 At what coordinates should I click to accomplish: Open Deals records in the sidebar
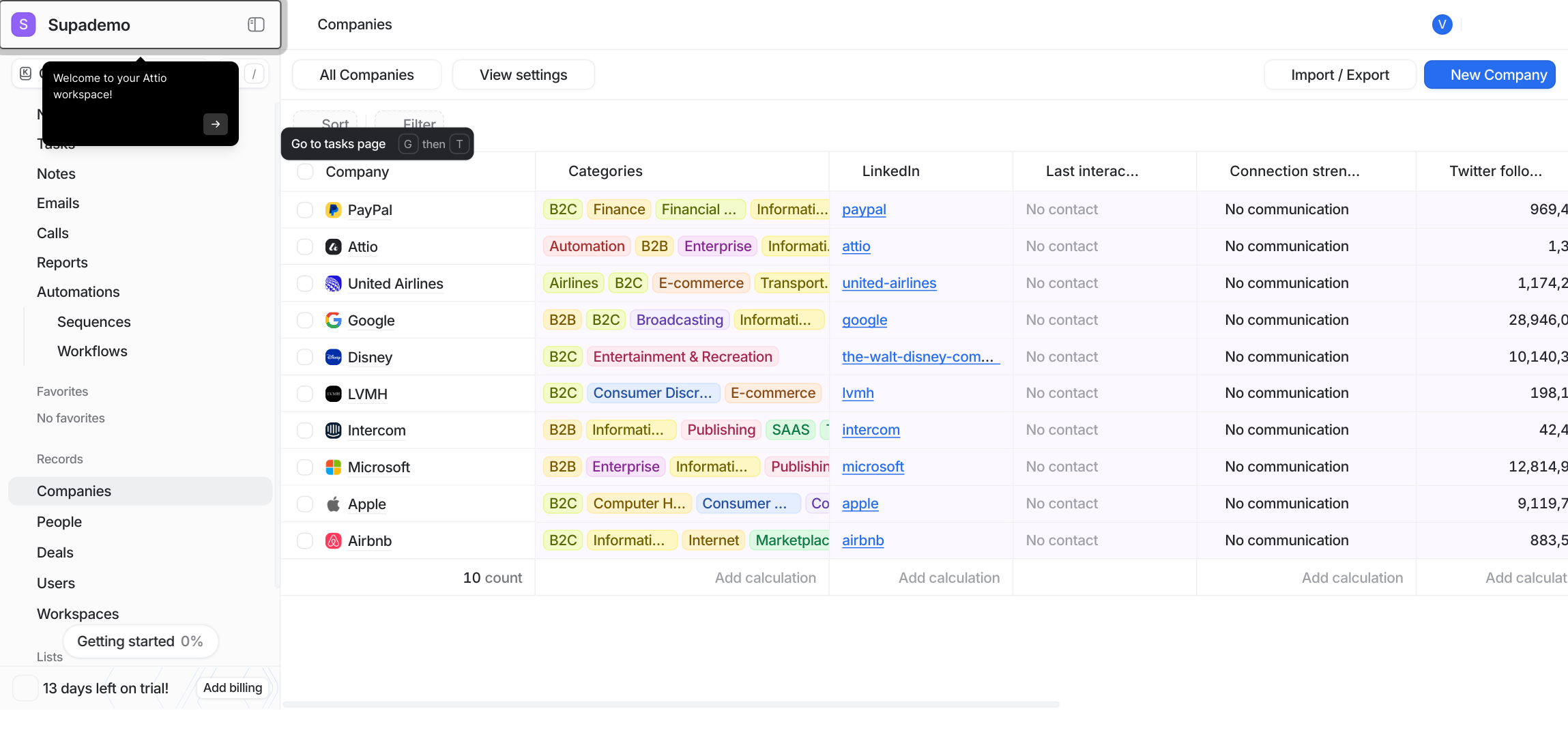(55, 552)
